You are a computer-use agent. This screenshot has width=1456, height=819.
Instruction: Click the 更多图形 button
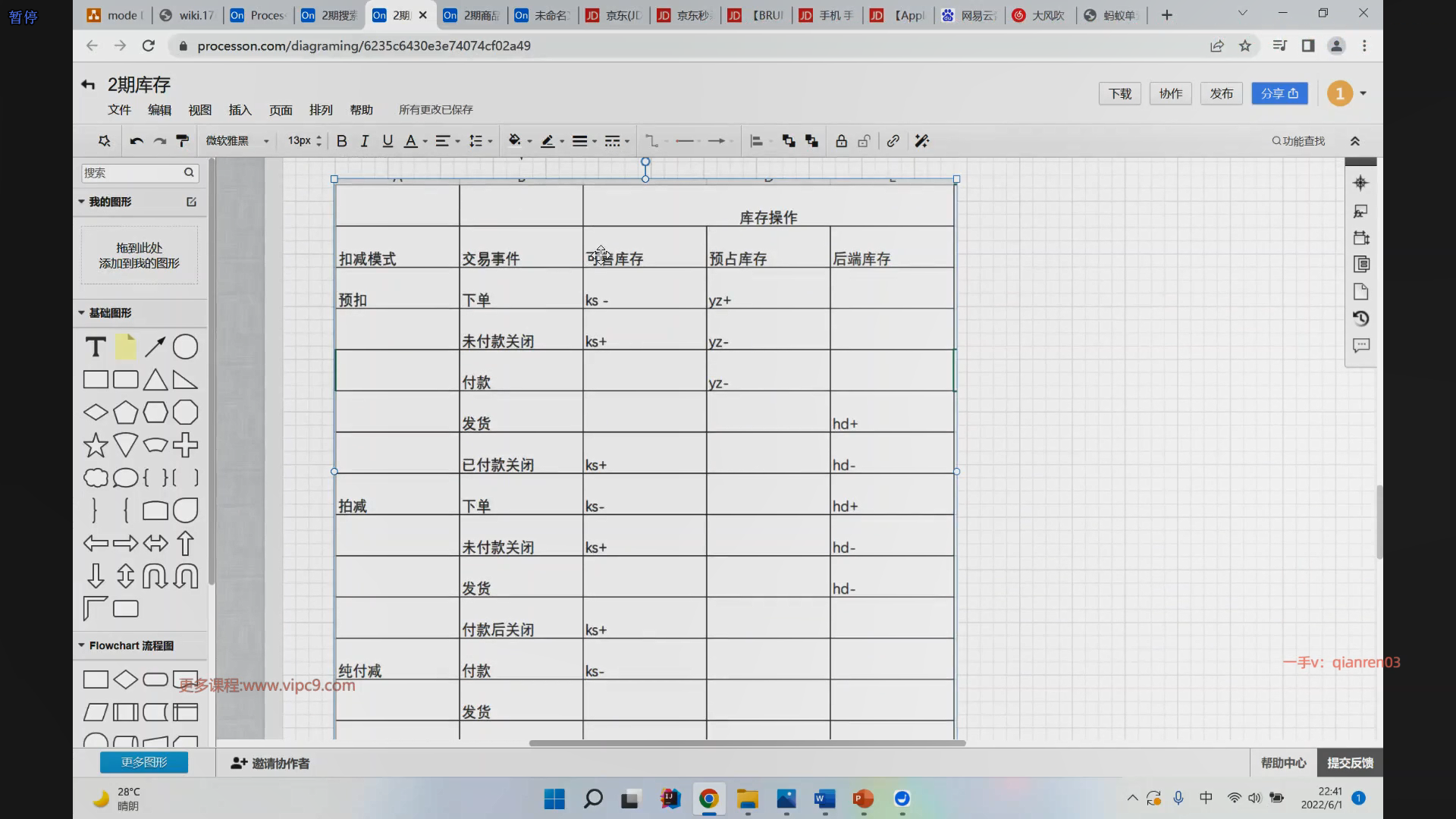[x=144, y=762]
